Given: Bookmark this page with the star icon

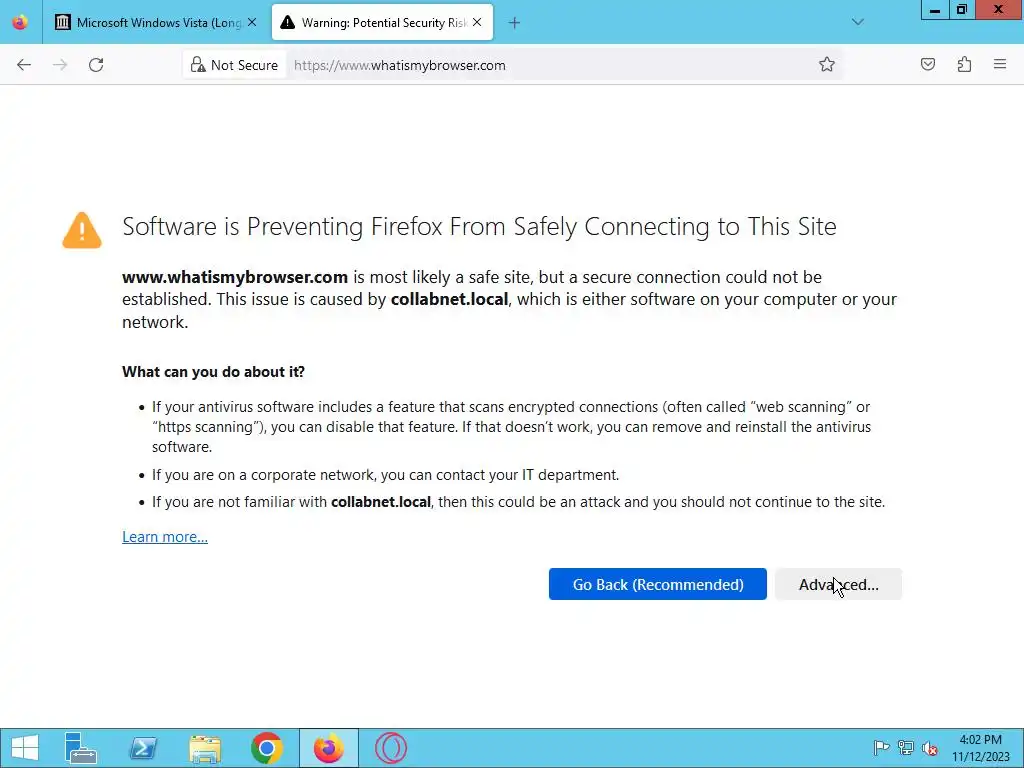Looking at the screenshot, I should click(x=827, y=65).
